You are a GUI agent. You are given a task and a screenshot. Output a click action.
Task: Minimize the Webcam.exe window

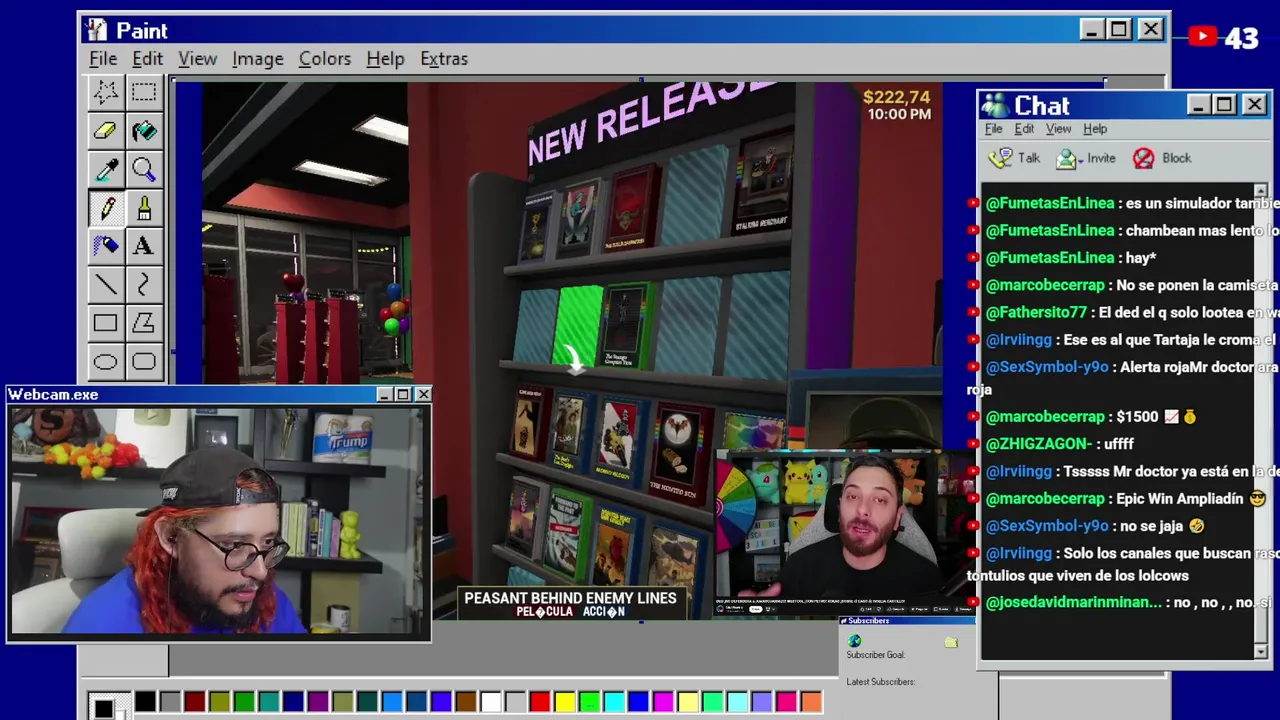pos(384,395)
